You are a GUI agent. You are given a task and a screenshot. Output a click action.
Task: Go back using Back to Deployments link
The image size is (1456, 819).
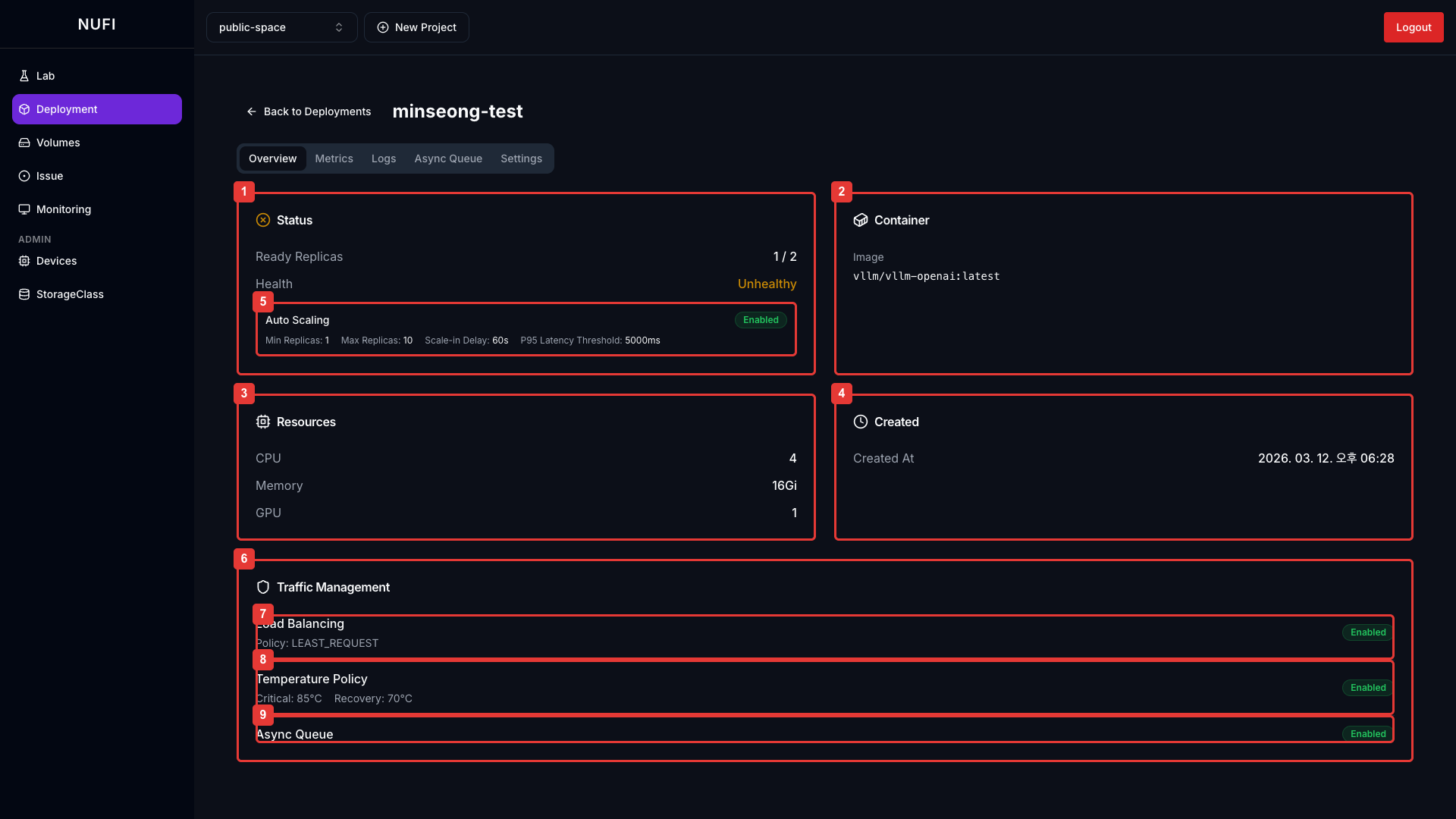click(x=309, y=111)
